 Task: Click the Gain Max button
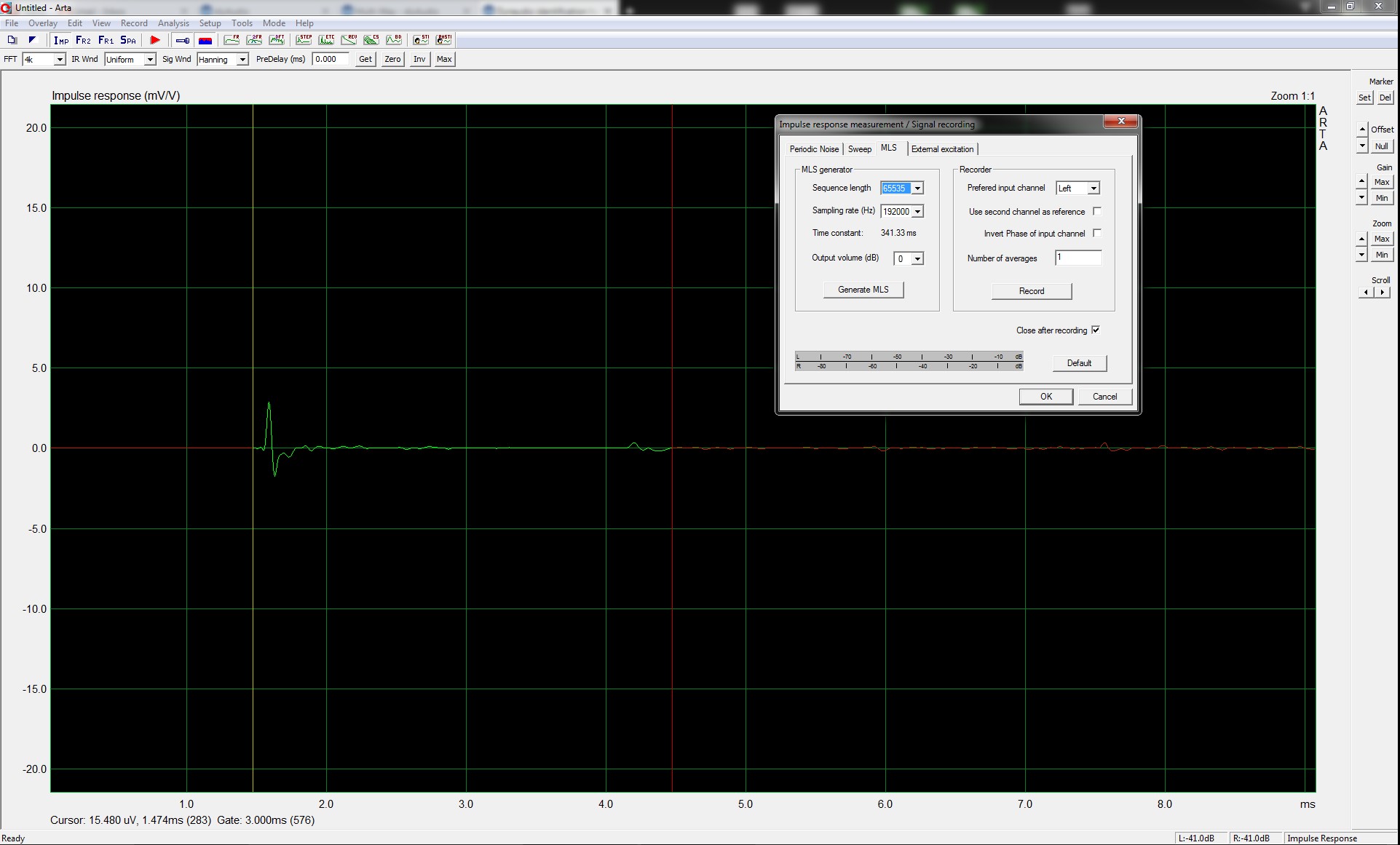(x=1382, y=182)
